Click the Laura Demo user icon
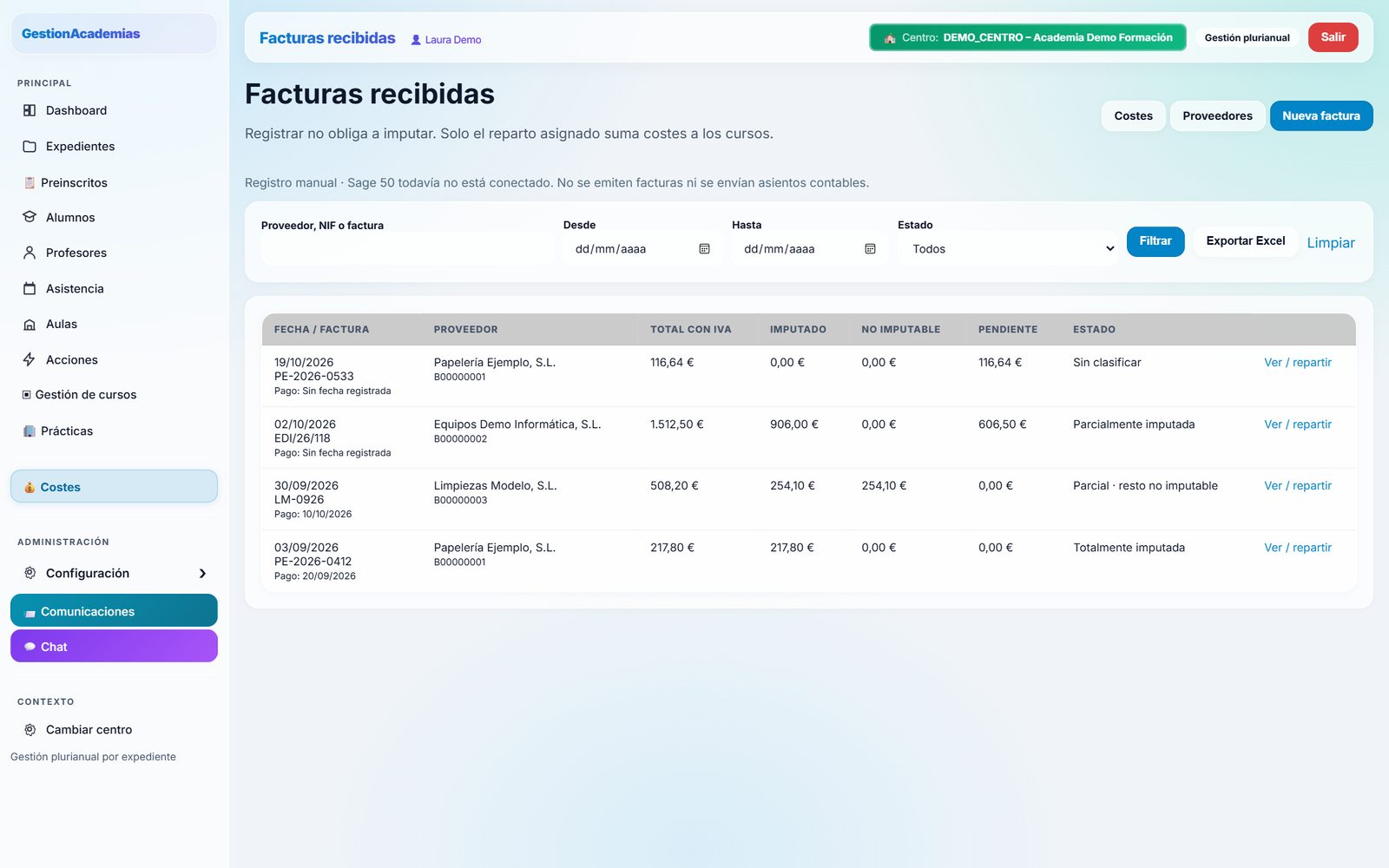 click(416, 39)
